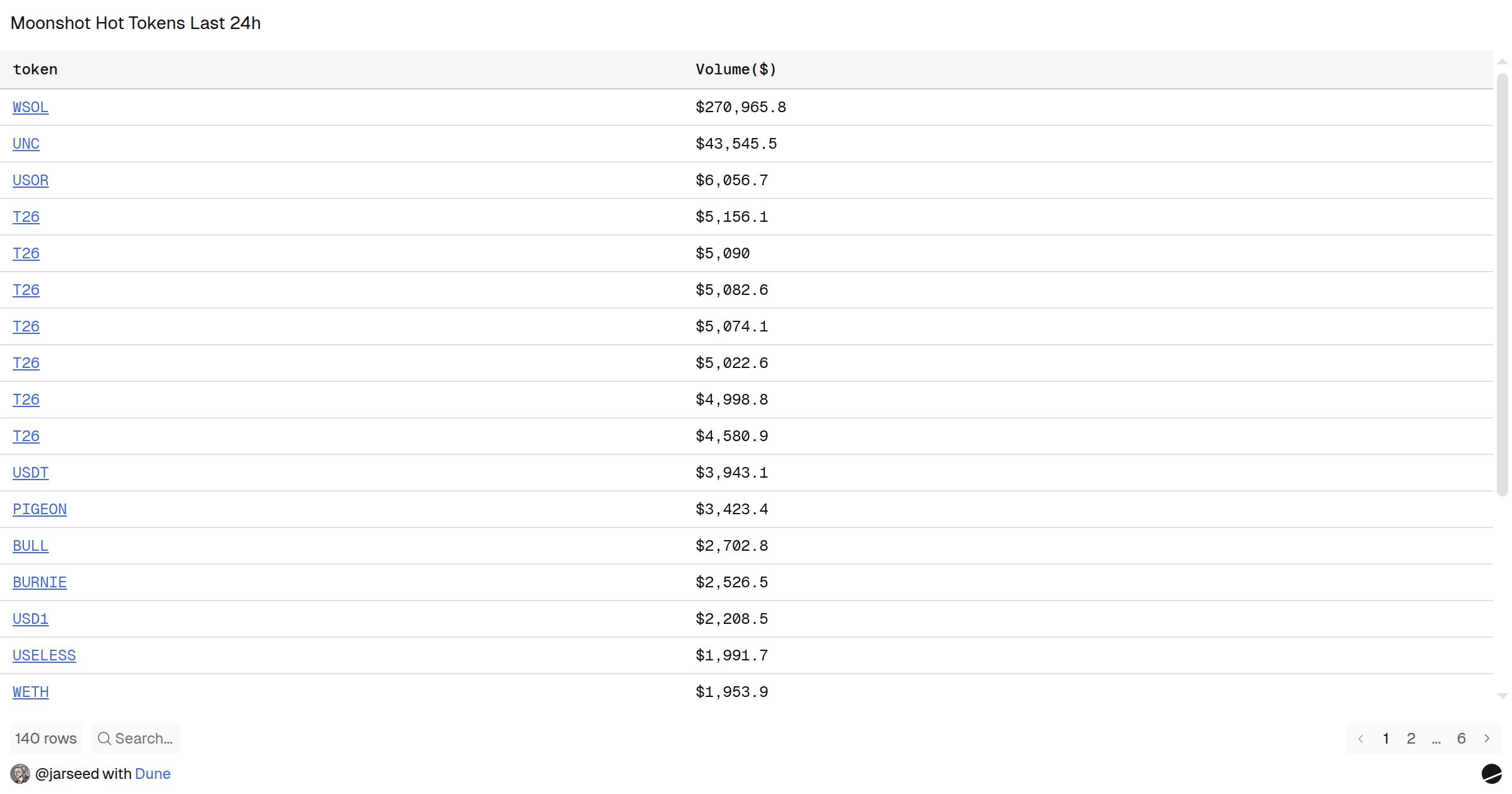Open the BURNIE token link
The width and height of the screenshot is (1512, 794).
click(40, 582)
